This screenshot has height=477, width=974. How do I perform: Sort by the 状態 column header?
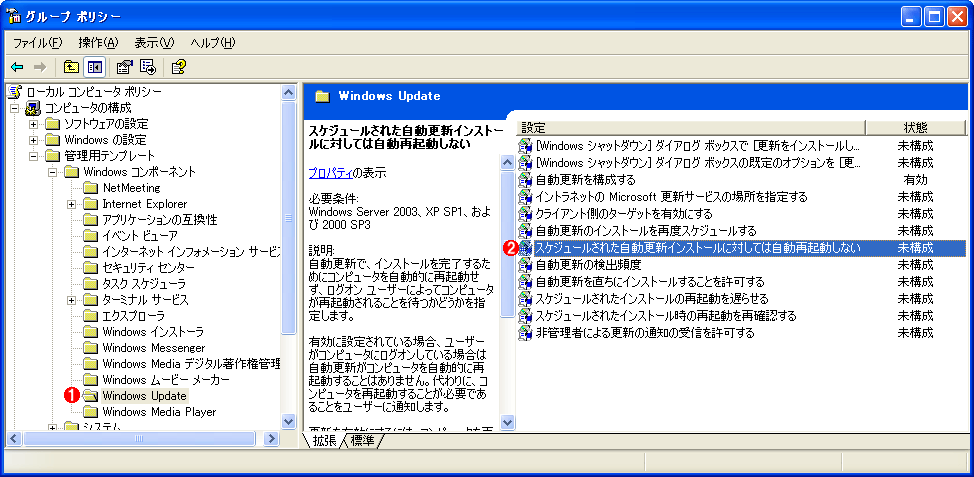916,127
